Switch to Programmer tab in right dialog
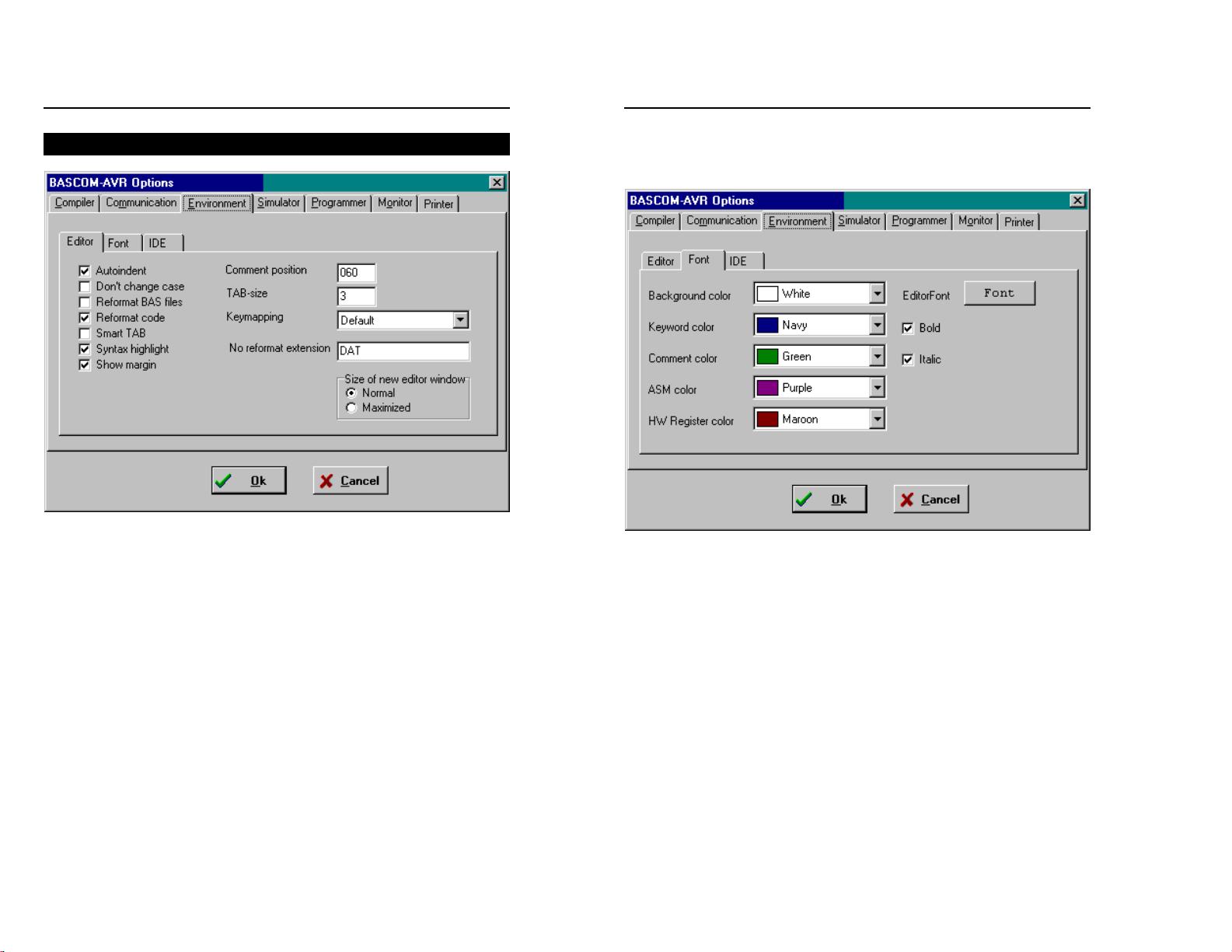 [919, 221]
